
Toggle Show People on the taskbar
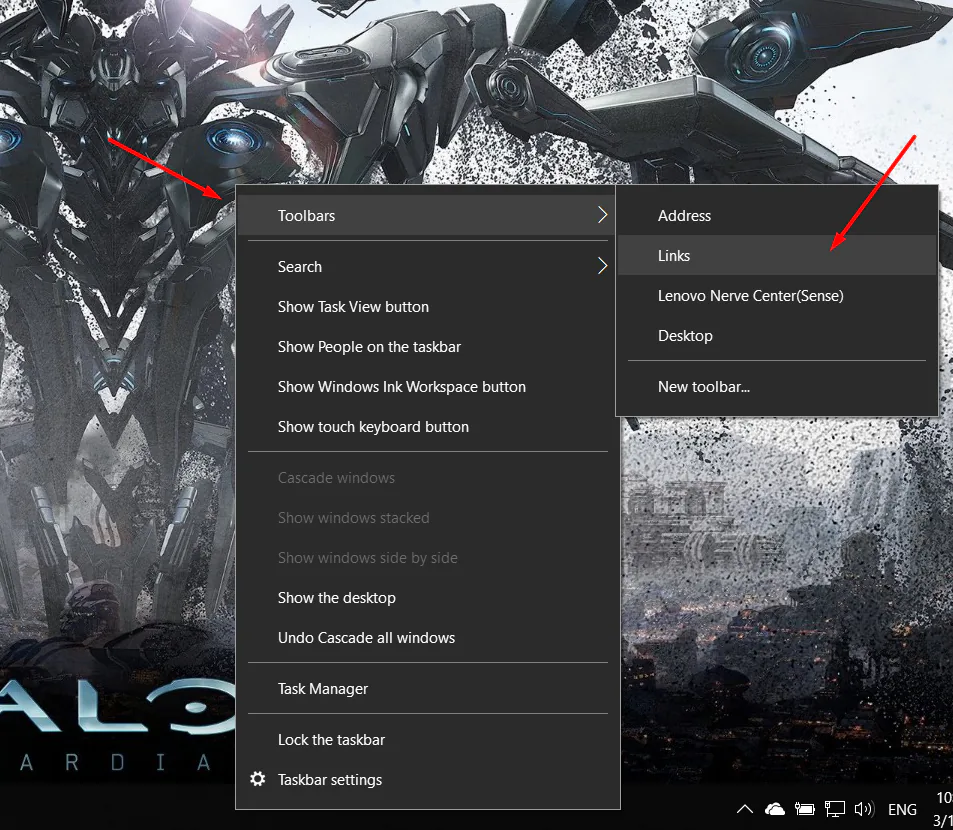coord(427,346)
